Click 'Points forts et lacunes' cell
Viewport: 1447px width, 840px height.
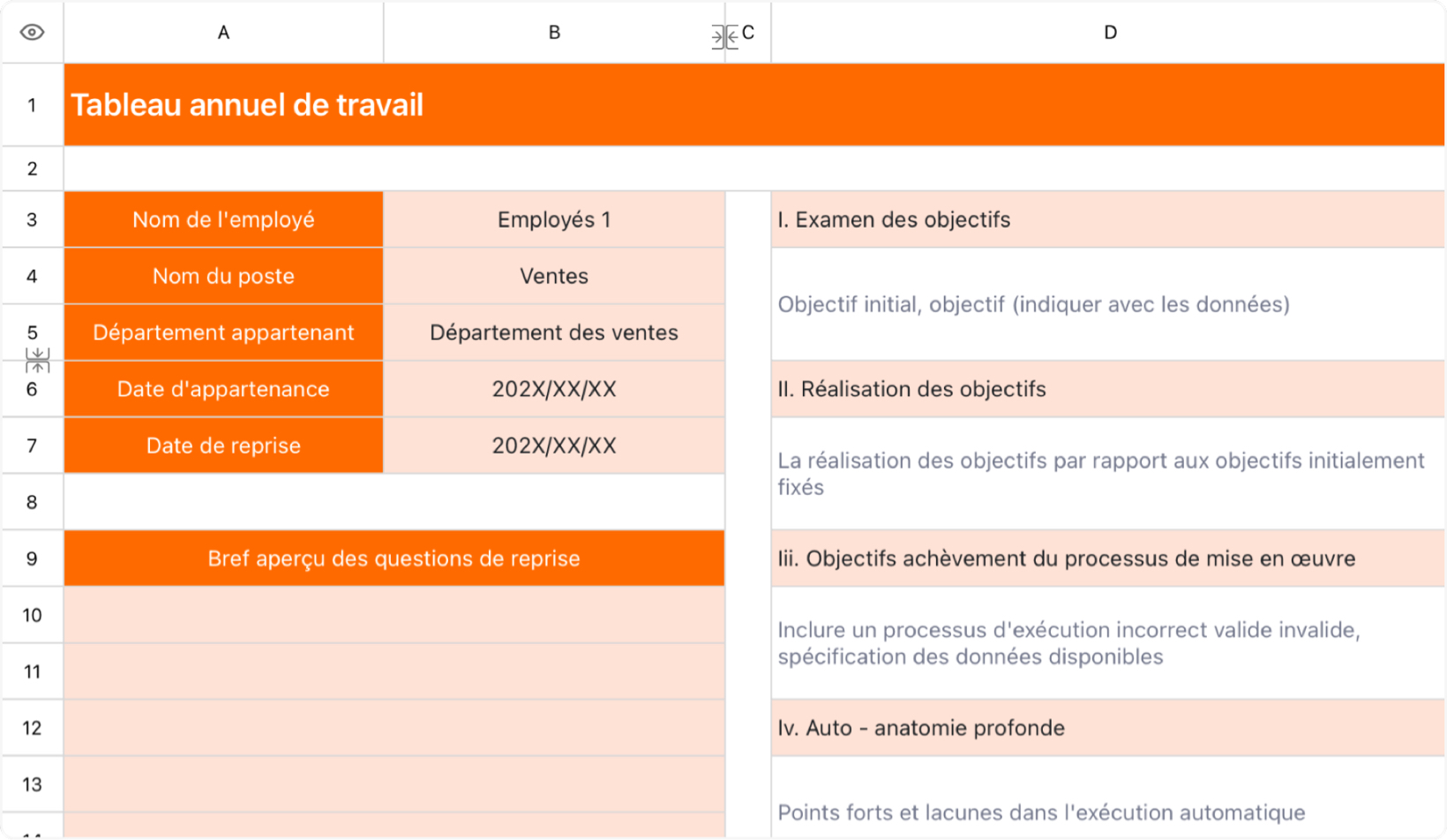click(1108, 799)
